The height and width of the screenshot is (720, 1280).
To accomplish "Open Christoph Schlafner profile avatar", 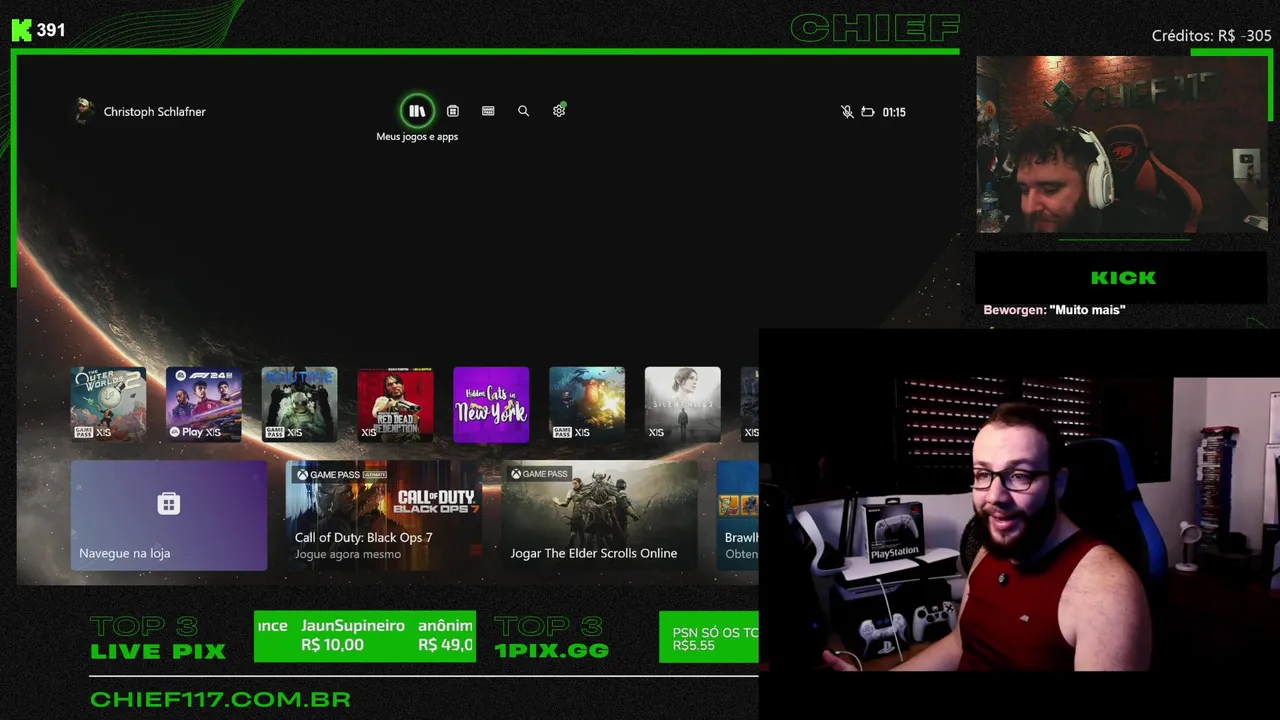I will (84, 111).
